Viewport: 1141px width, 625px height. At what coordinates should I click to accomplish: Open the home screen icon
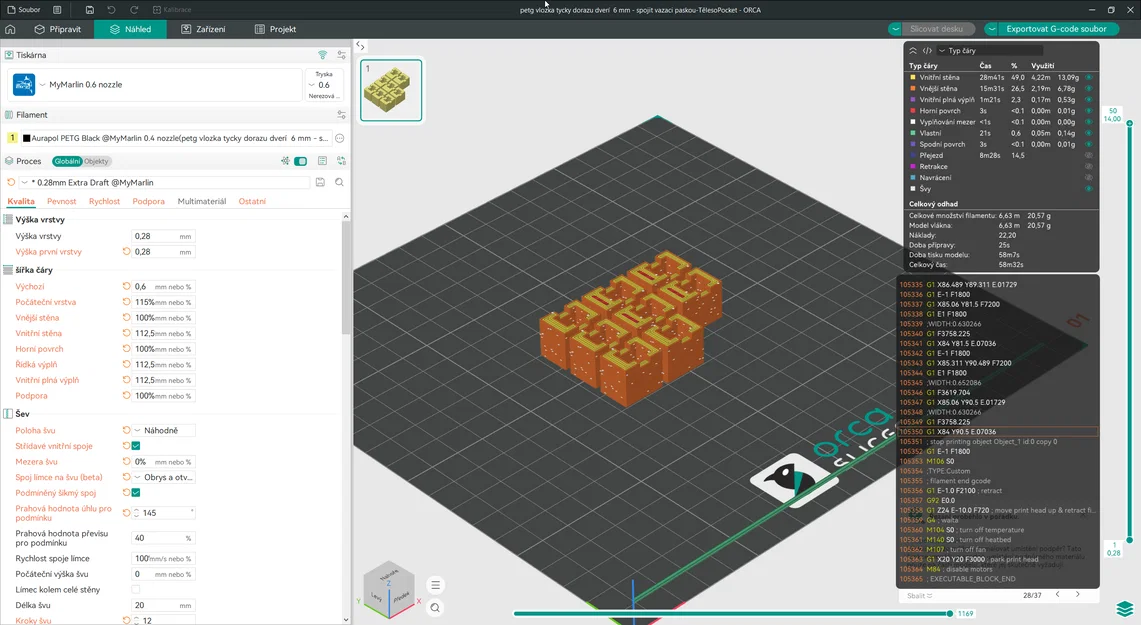(10, 29)
